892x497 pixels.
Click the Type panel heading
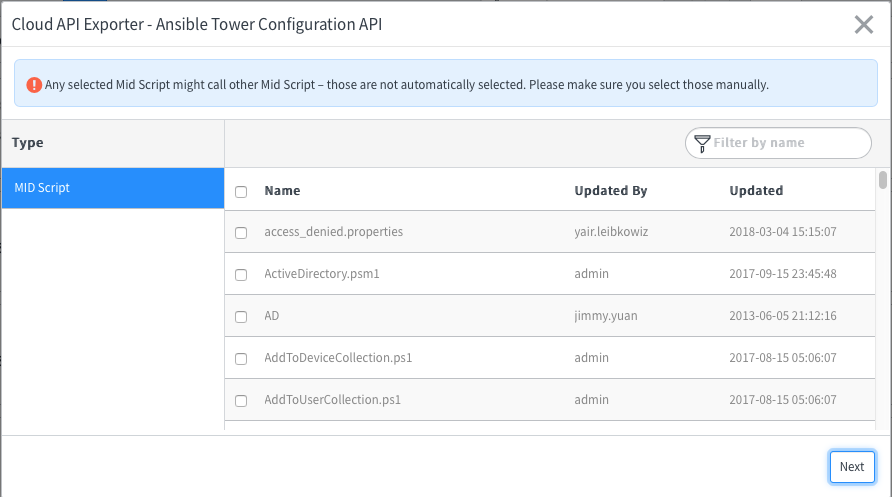click(27, 143)
